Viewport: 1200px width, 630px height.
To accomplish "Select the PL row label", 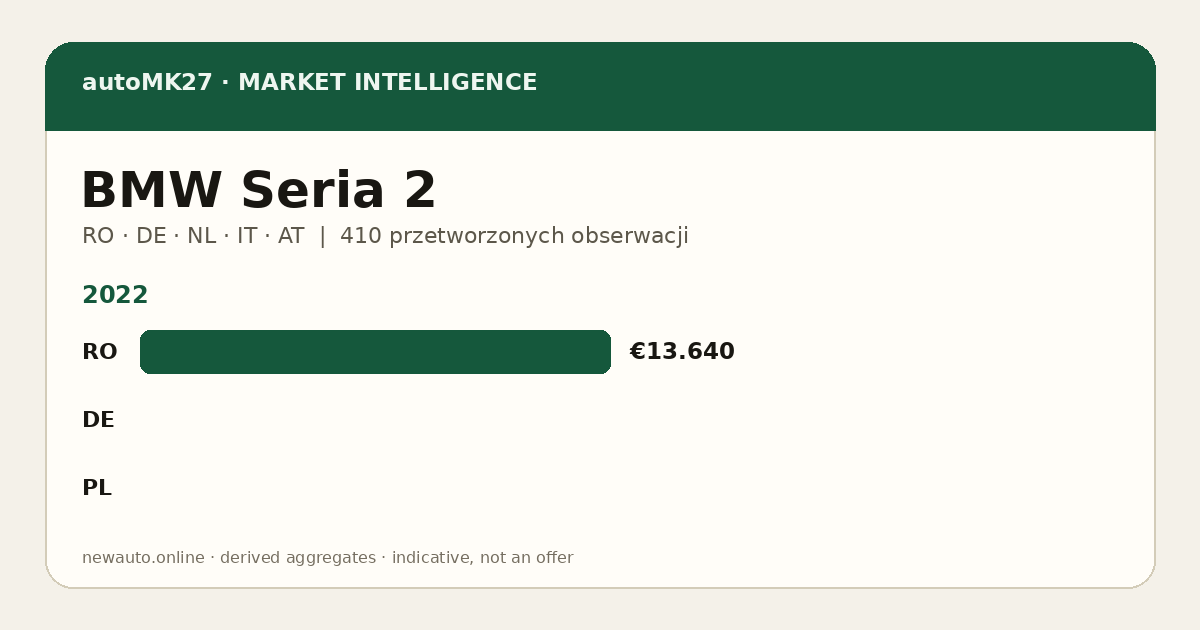I will 96,488.
